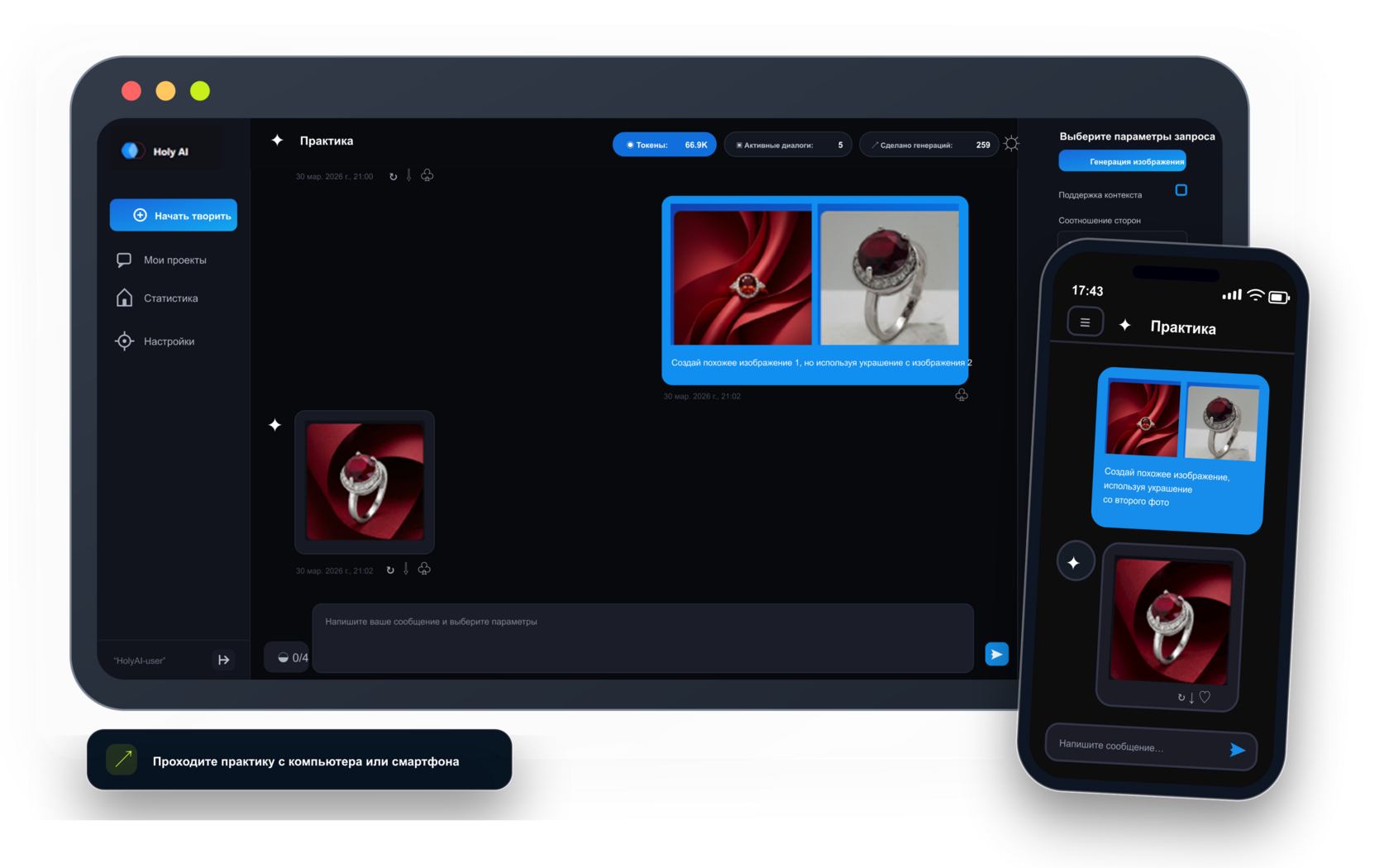The image size is (1389, 868).
Task: Click the club-shaped icon next to response 21:02 timestamp
Action: point(424,569)
